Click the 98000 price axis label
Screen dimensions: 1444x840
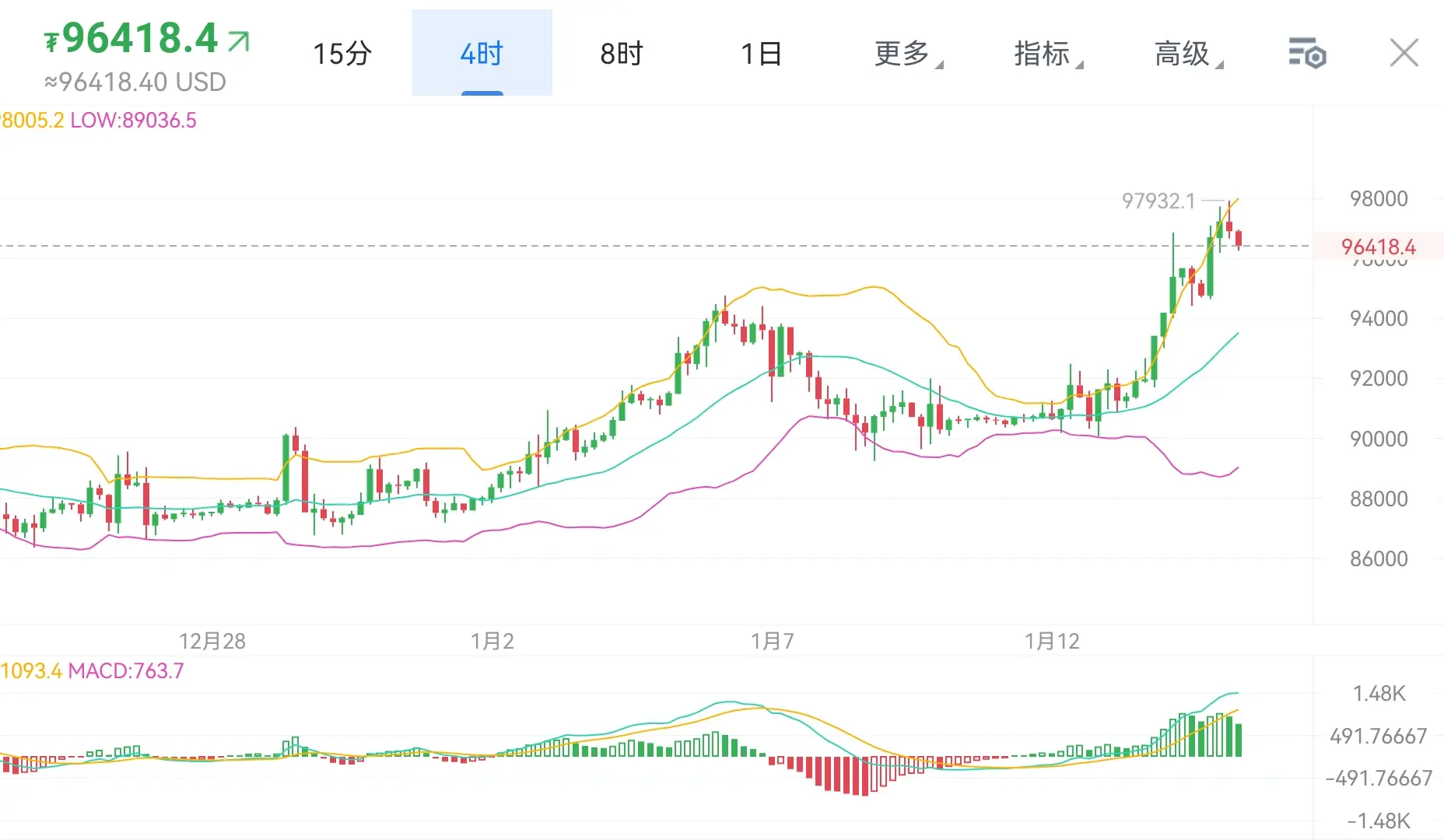pyautogui.click(x=1379, y=198)
